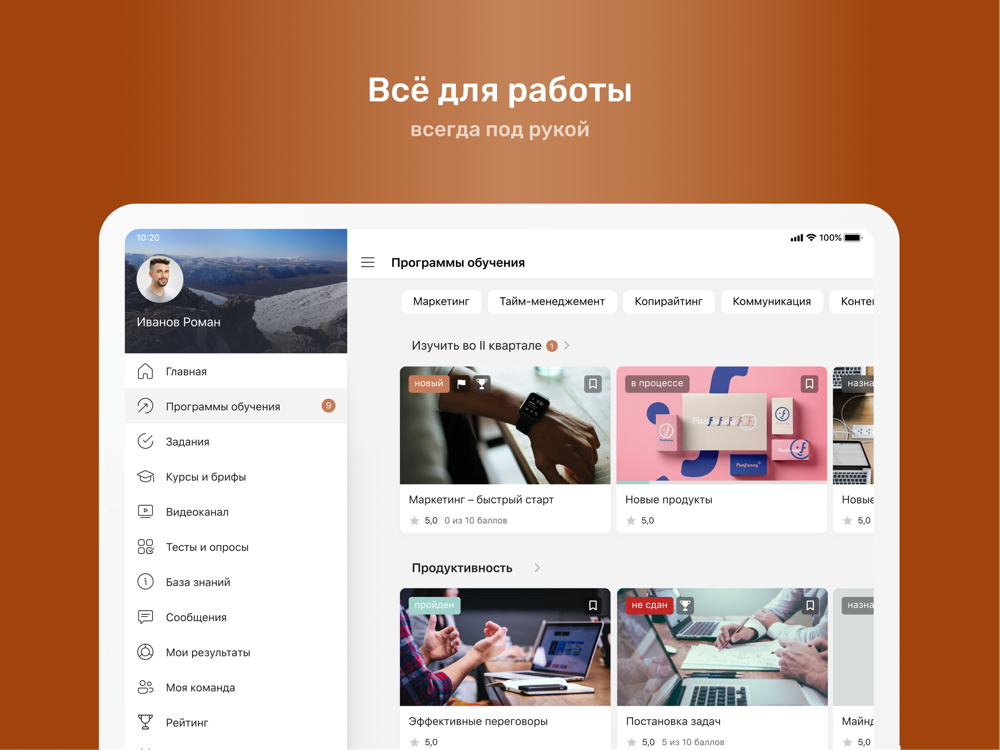The width and height of the screenshot is (1000, 750).
Task: Open Курсы и брифы menu item
Action: tap(236, 476)
